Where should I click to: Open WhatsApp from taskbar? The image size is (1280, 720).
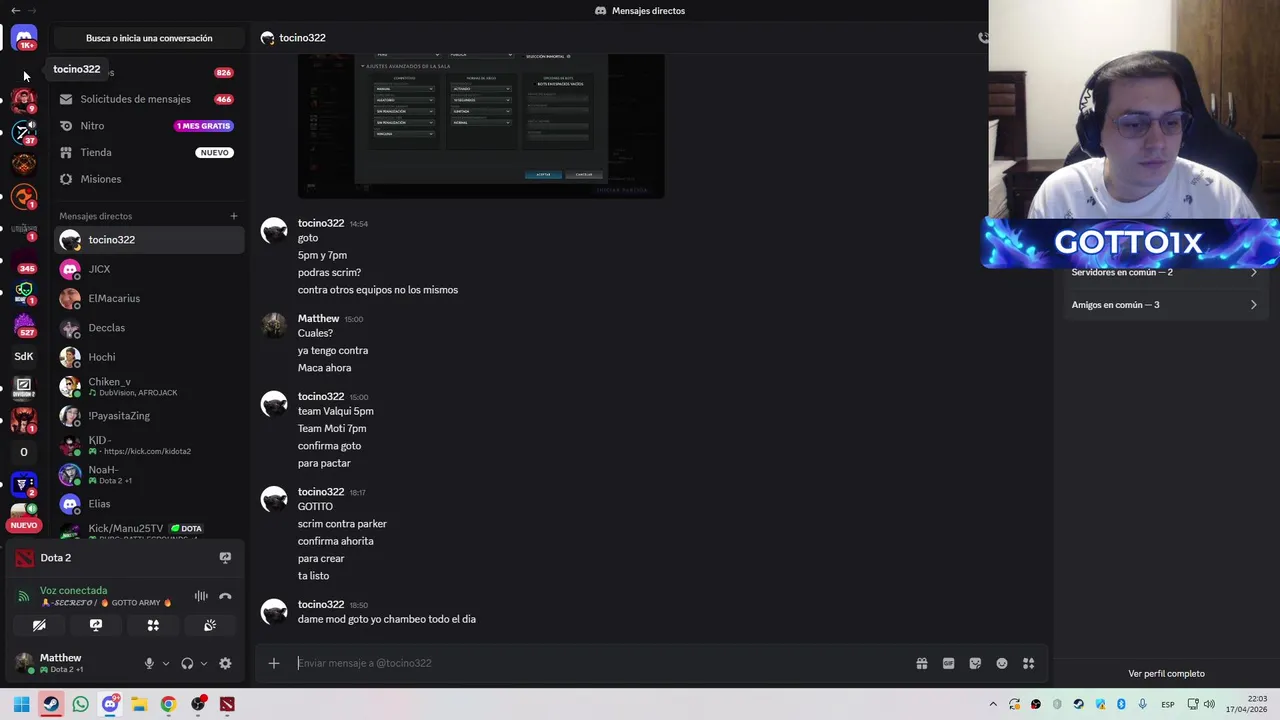tap(80, 704)
